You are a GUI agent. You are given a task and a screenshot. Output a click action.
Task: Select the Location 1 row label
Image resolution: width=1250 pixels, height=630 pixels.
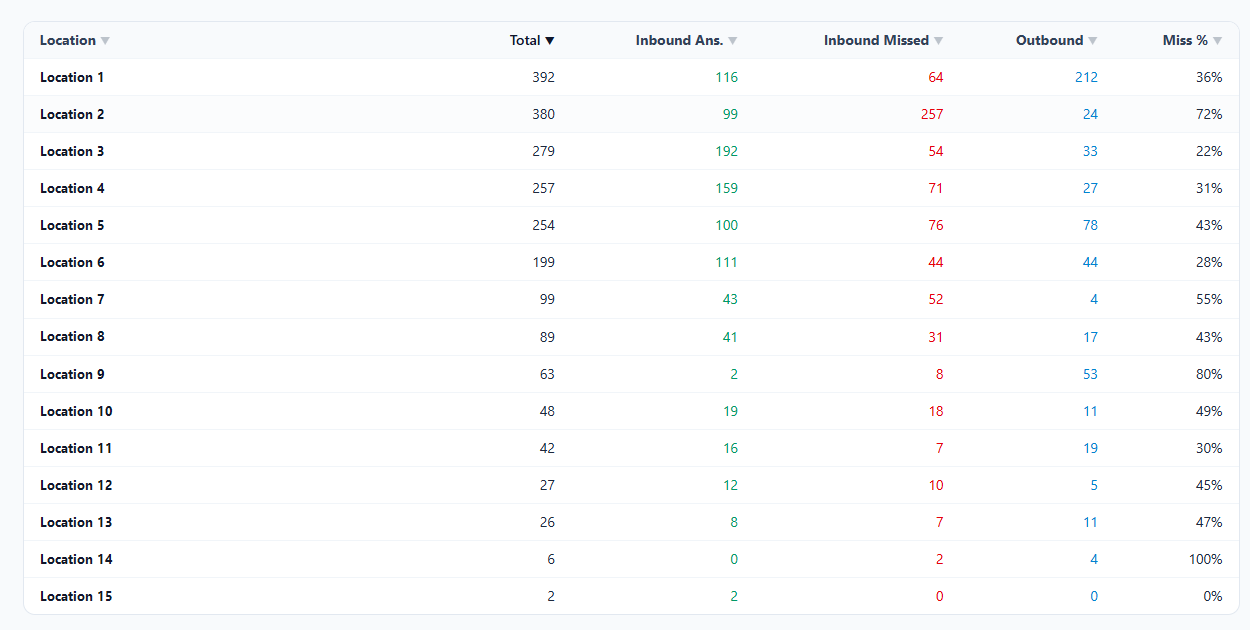72,77
